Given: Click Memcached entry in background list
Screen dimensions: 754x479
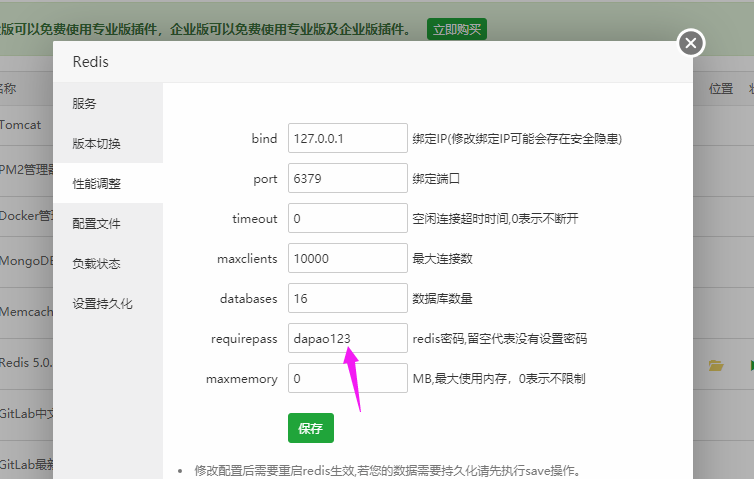Looking at the screenshot, I should tap(26, 312).
